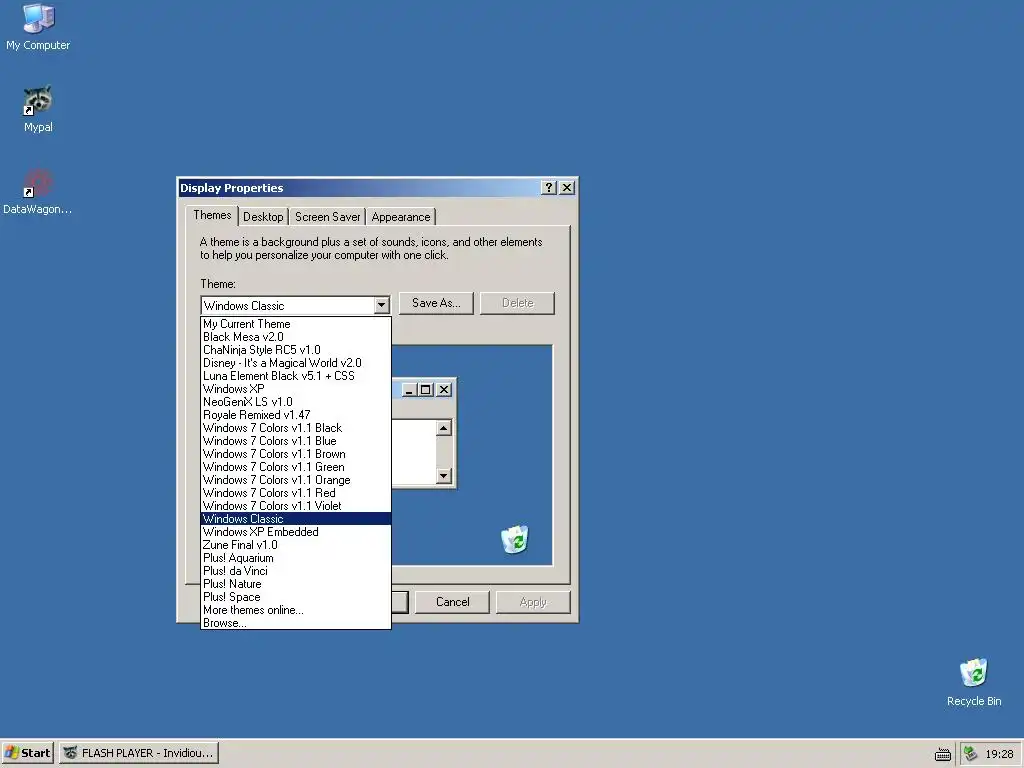
Task: Click preview window's minimize icon
Action: (409, 390)
